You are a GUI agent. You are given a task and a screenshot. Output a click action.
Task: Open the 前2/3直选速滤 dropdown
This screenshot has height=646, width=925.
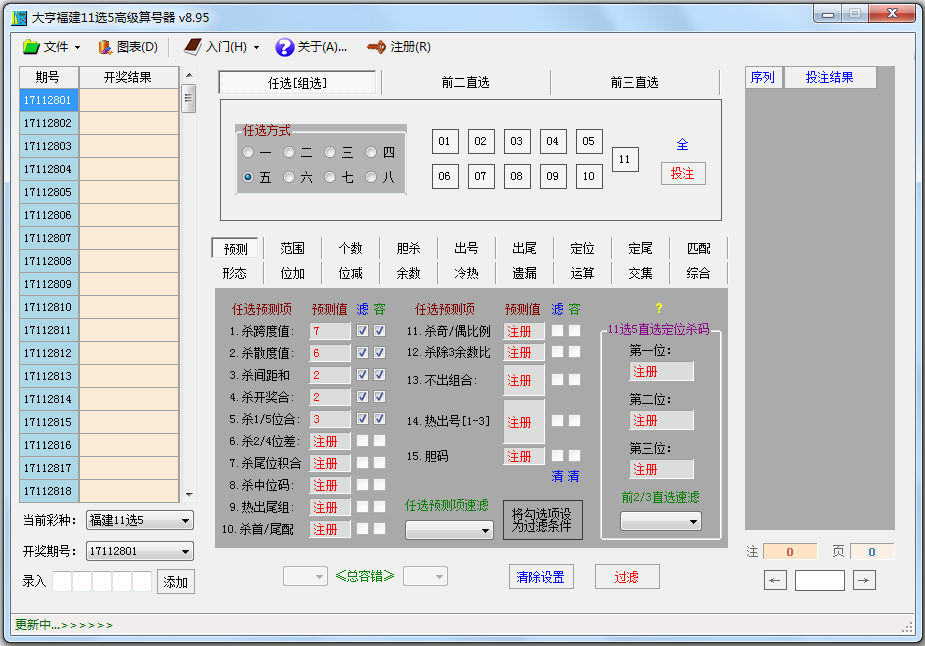[x=661, y=522]
